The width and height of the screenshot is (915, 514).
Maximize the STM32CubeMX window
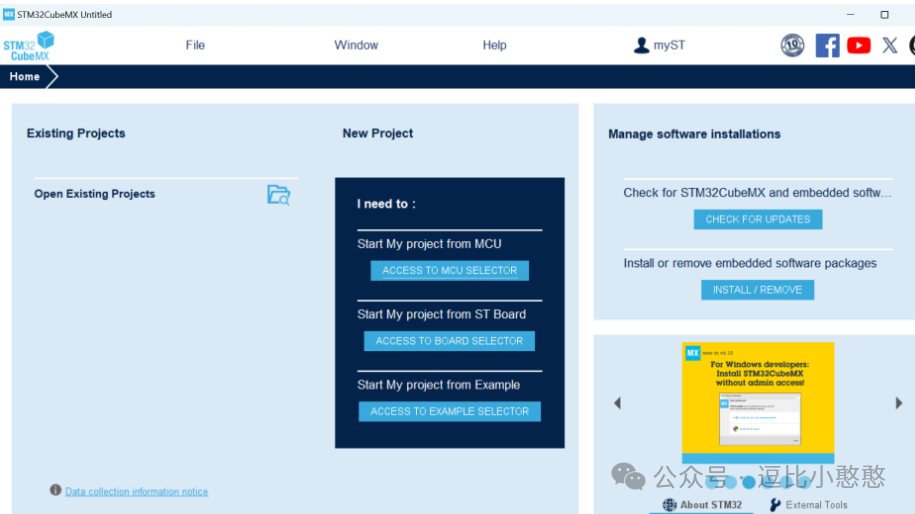tap(884, 15)
